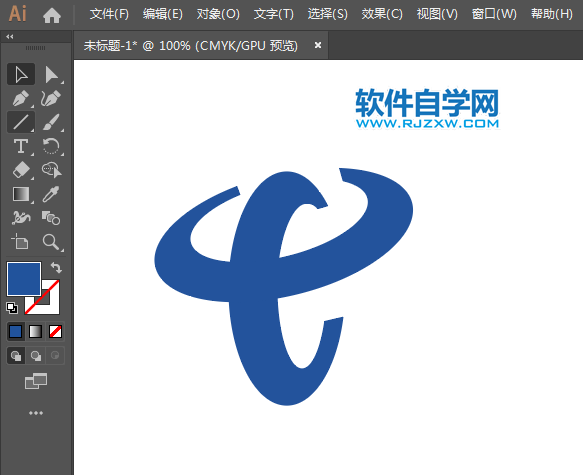Image resolution: width=583 pixels, height=475 pixels.
Task: Select the Symbol Sprayer tool
Action: click(x=21, y=218)
